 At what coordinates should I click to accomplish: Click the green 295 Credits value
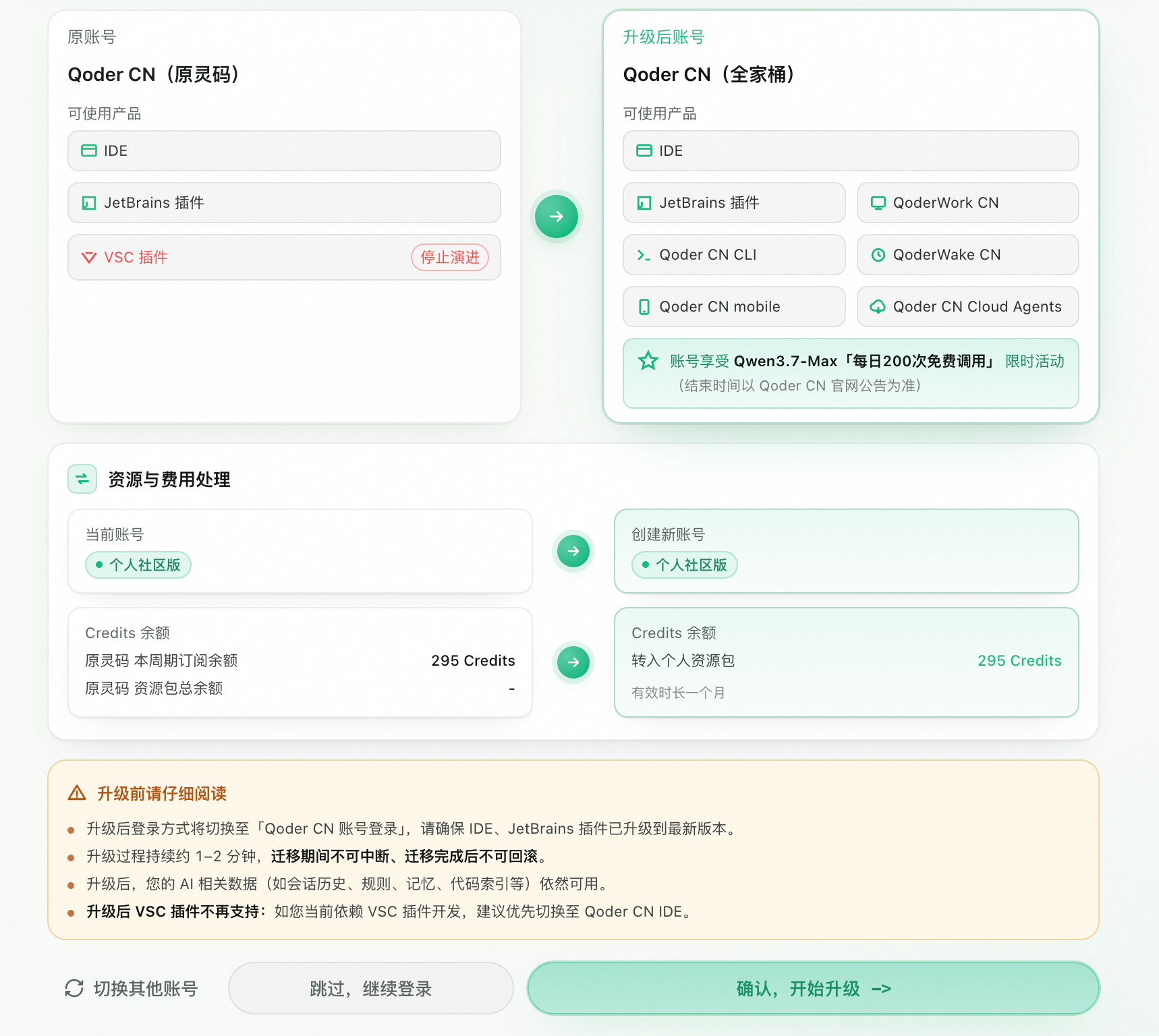(1019, 661)
